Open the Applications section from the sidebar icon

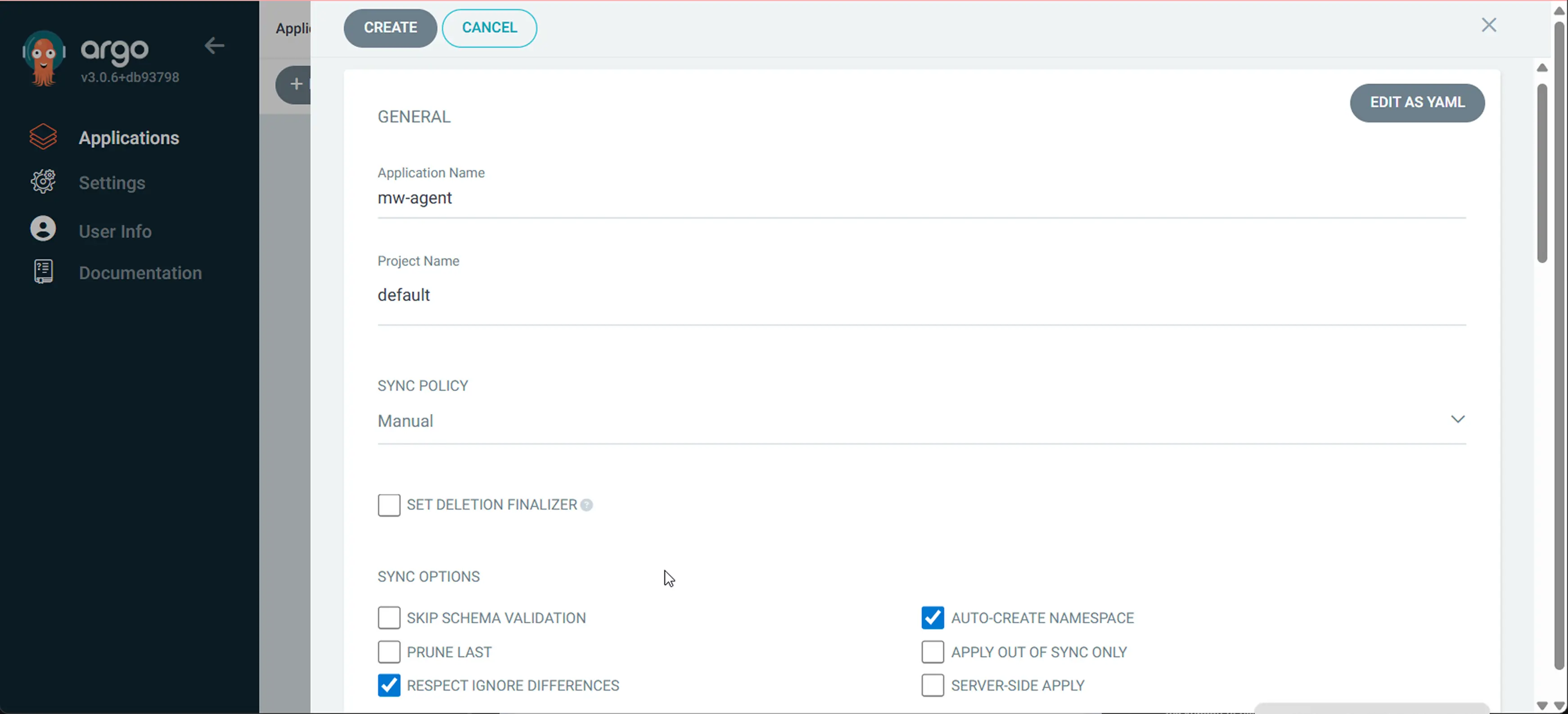point(43,137)
